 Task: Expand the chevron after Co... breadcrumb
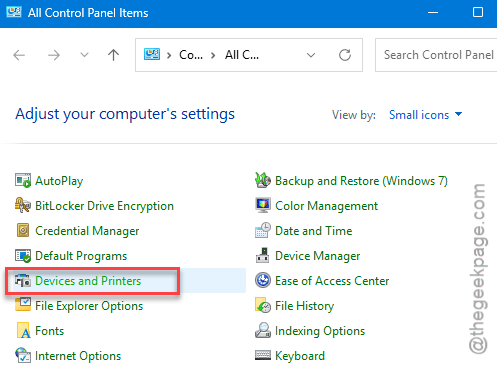click(x=213, y=55)
